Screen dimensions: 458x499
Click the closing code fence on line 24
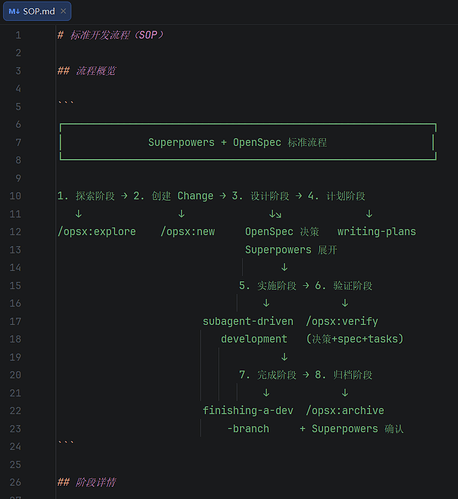[x=66, y=442]
